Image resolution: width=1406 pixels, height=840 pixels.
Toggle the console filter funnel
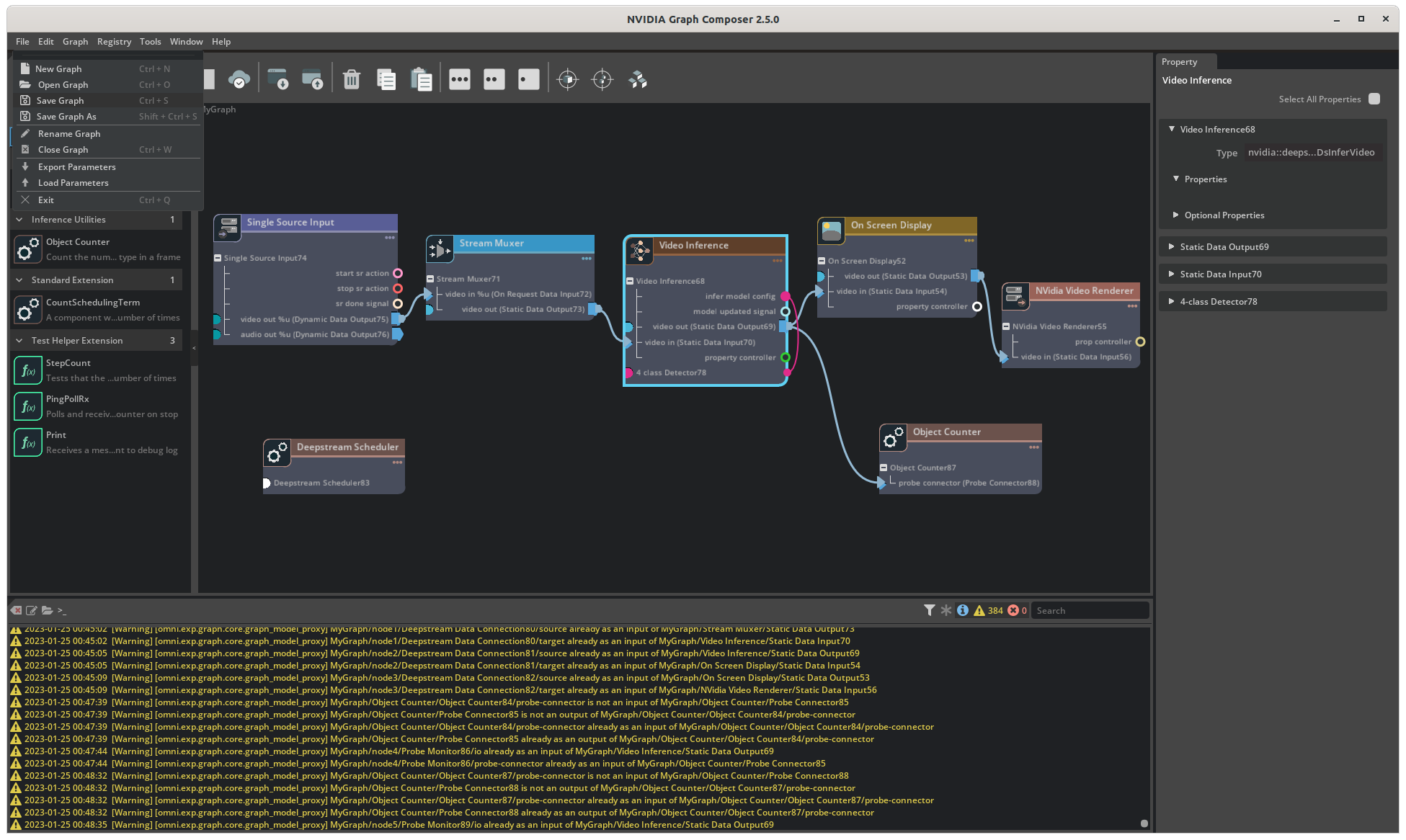tap(930, 610)
